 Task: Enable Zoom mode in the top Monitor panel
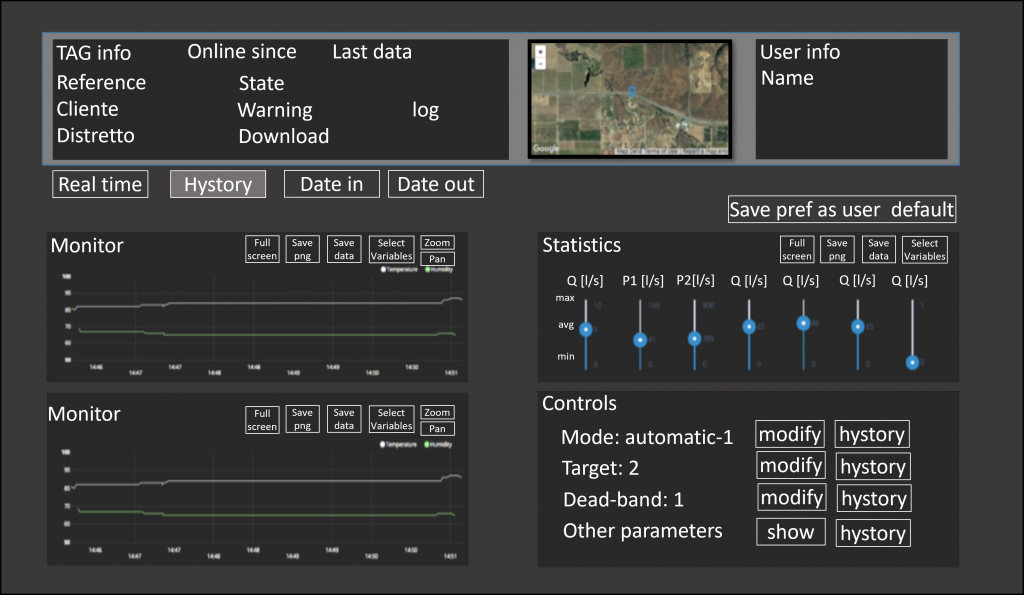(x=437, y=242)
